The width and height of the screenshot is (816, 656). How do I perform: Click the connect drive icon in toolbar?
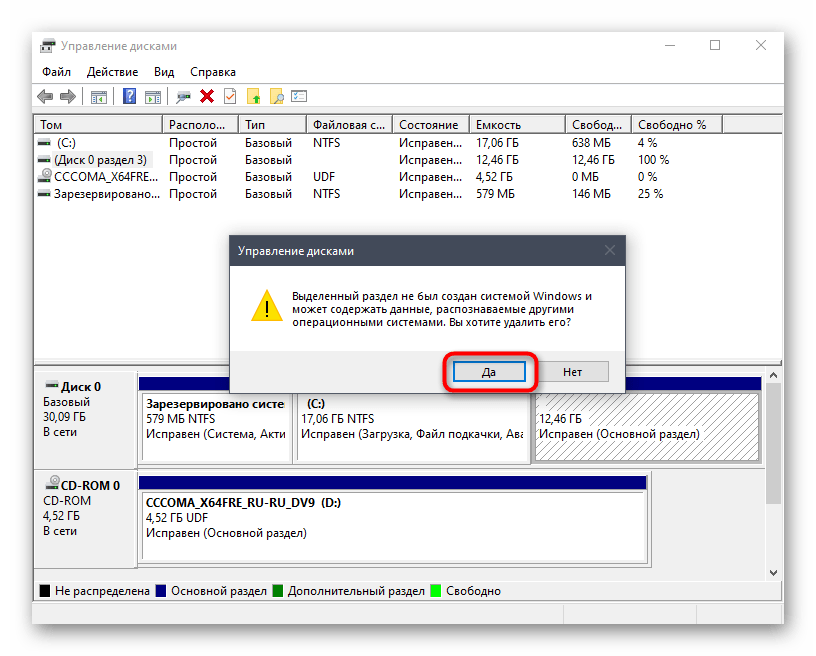[x=183, y=97]
